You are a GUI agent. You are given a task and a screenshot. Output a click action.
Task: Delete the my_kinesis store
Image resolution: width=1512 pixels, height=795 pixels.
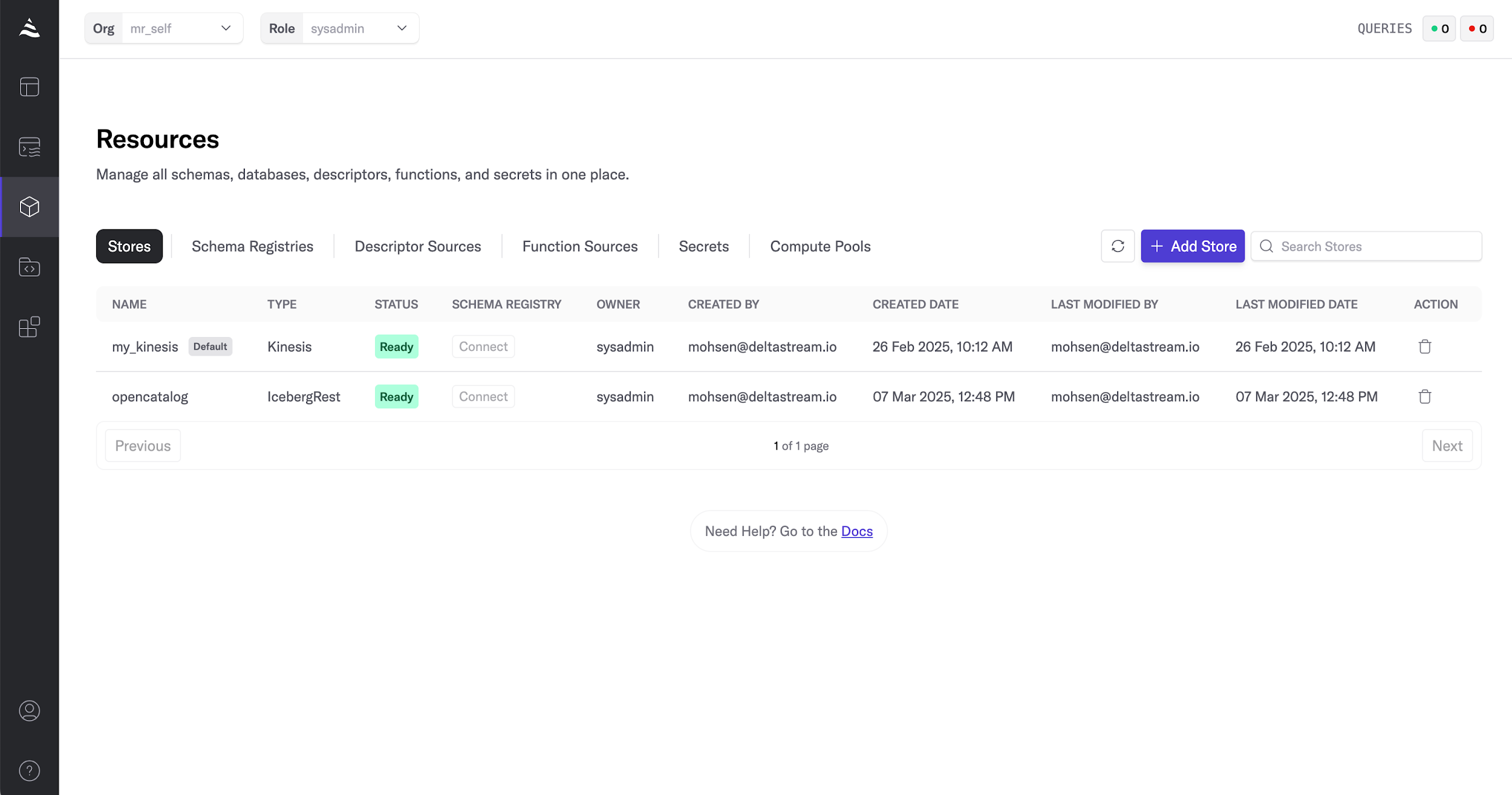[1424, 347]
